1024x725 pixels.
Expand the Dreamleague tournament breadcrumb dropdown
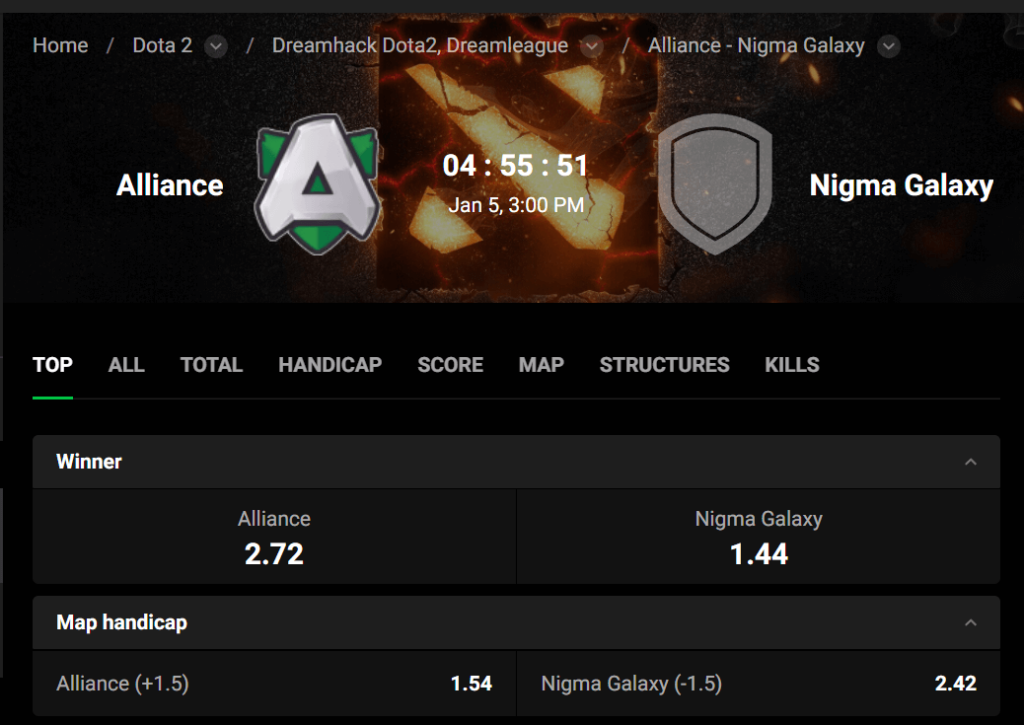coord(592,46)
